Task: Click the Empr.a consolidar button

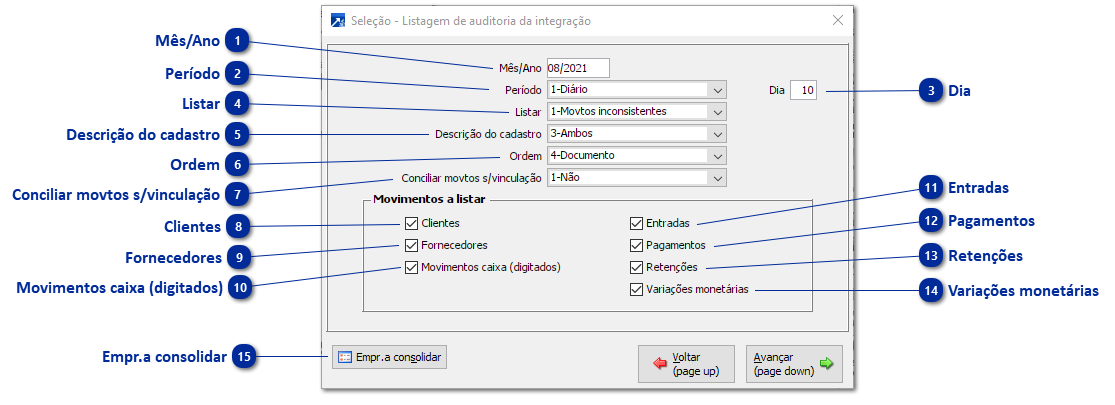Action: pos(390,357)
